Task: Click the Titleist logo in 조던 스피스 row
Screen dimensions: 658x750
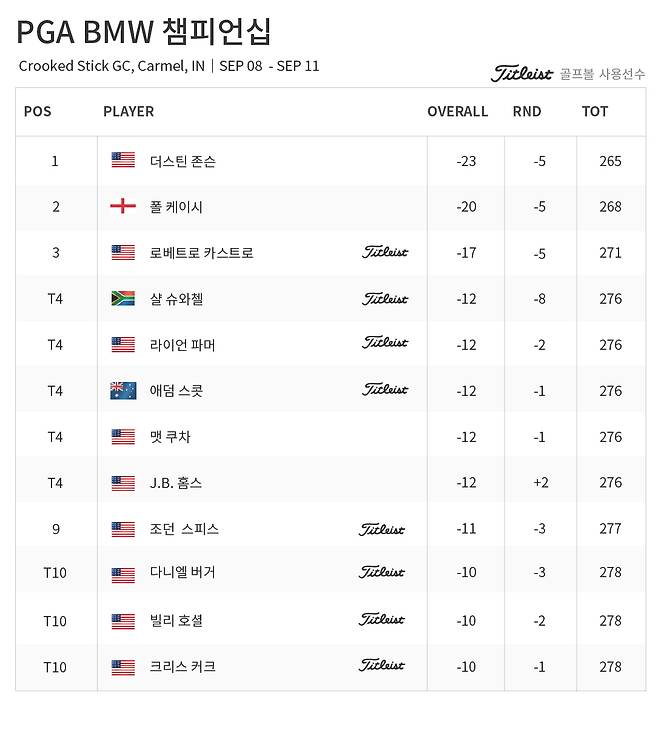Action: pos(383,528)
